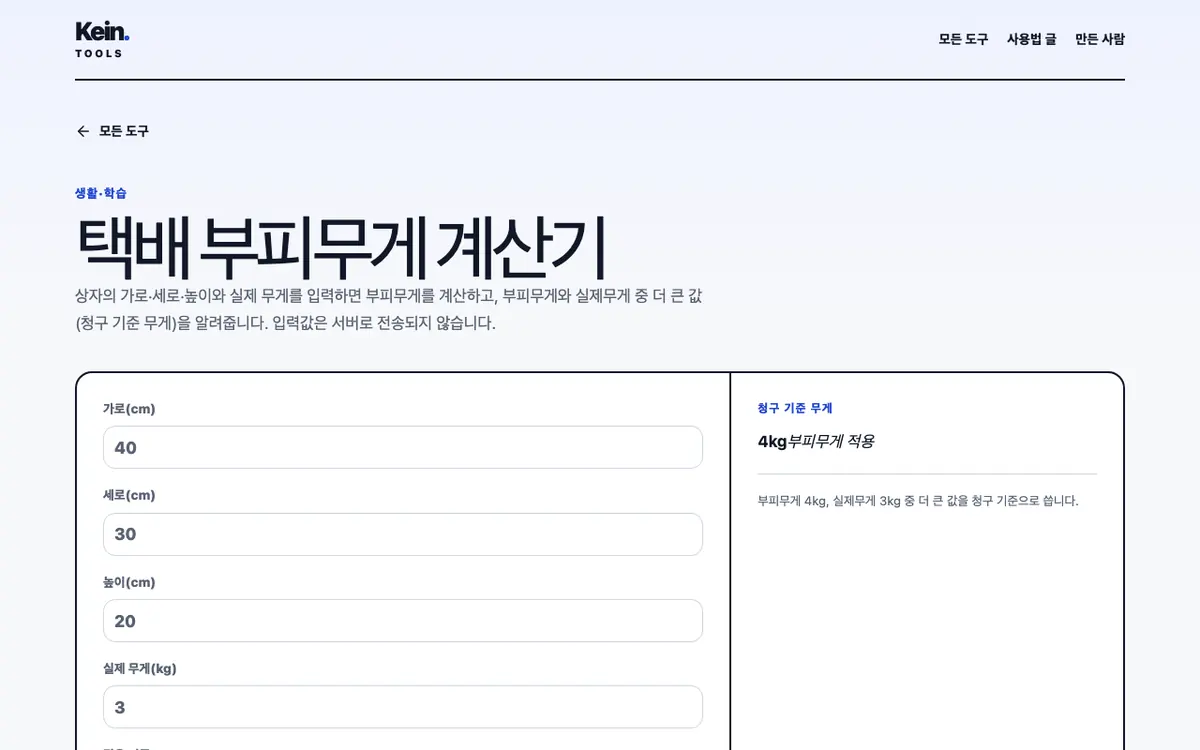
Task: Click the 실제 무게(kg) field label
Action: 140,668
